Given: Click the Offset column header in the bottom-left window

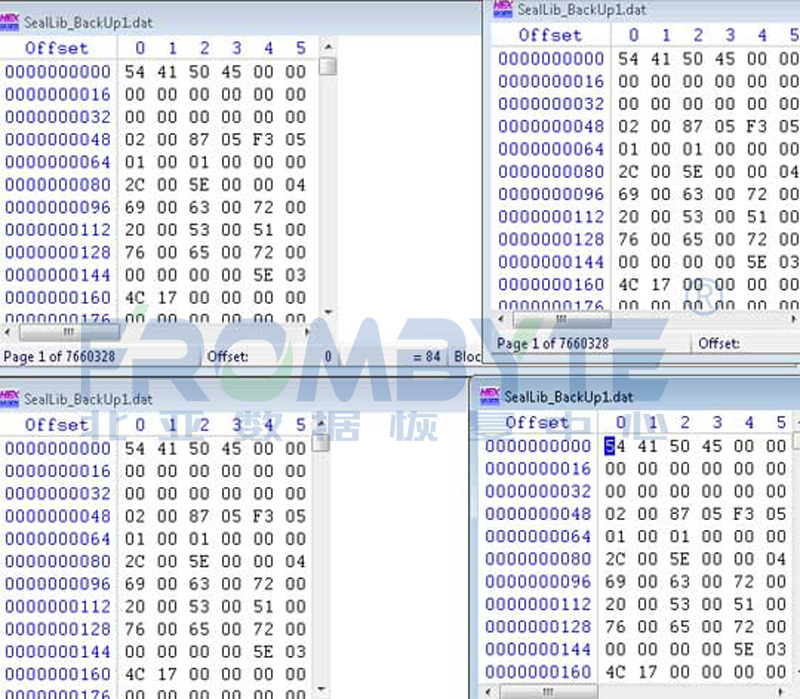Looking at the screenshot, I should [x=57, y=425].
